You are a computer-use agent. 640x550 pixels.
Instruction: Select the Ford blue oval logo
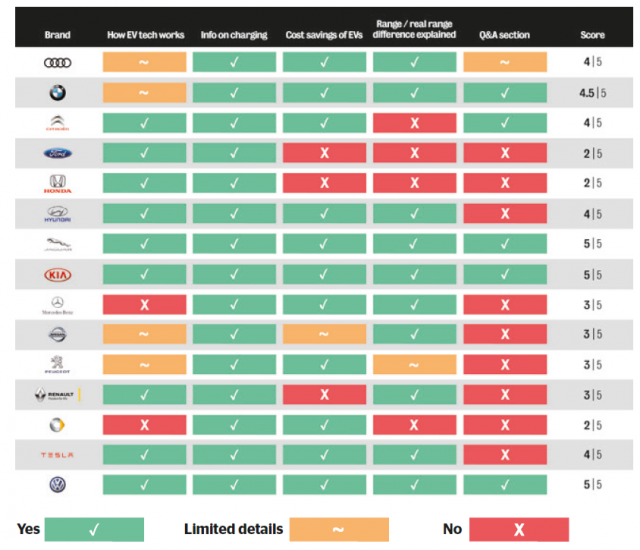click(57, 154)
